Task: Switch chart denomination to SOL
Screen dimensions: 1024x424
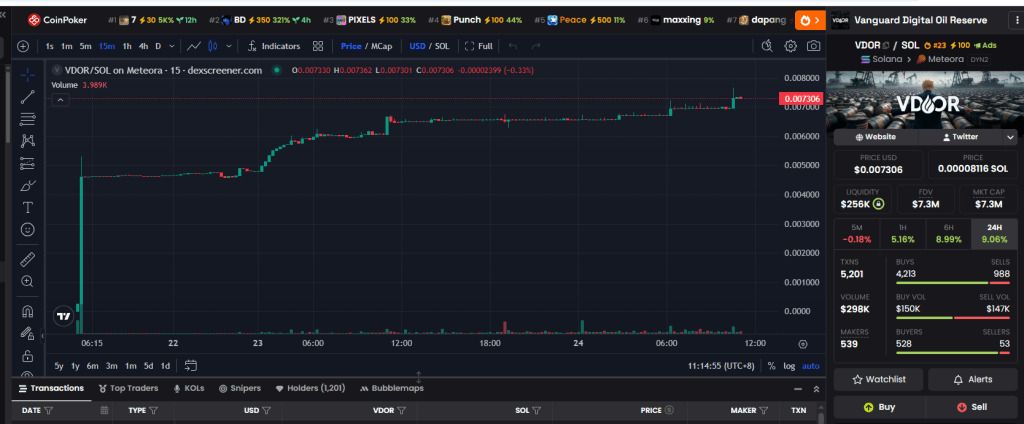Action: [x=442, y=46]
